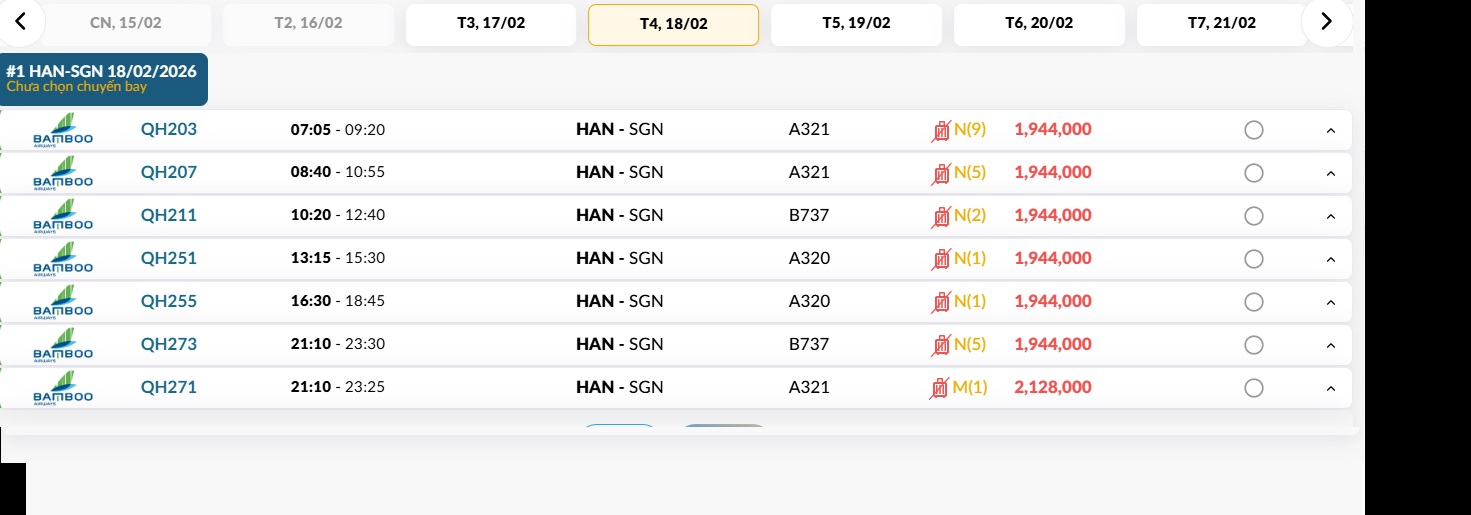Collapse details for flight QH255

tap(1330, 303)
